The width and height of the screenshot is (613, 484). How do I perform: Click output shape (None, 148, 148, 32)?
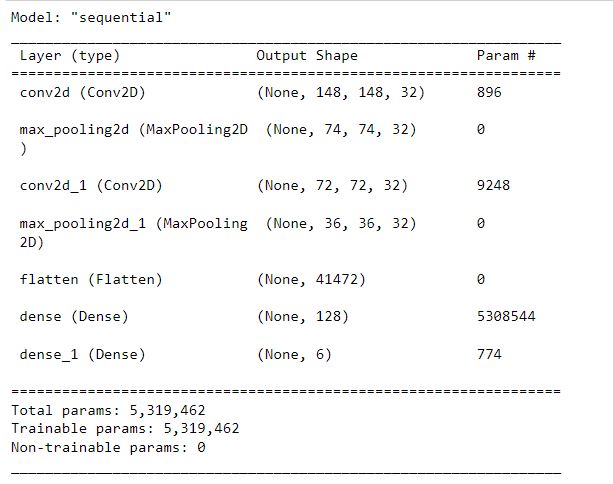tap(341, 93)
